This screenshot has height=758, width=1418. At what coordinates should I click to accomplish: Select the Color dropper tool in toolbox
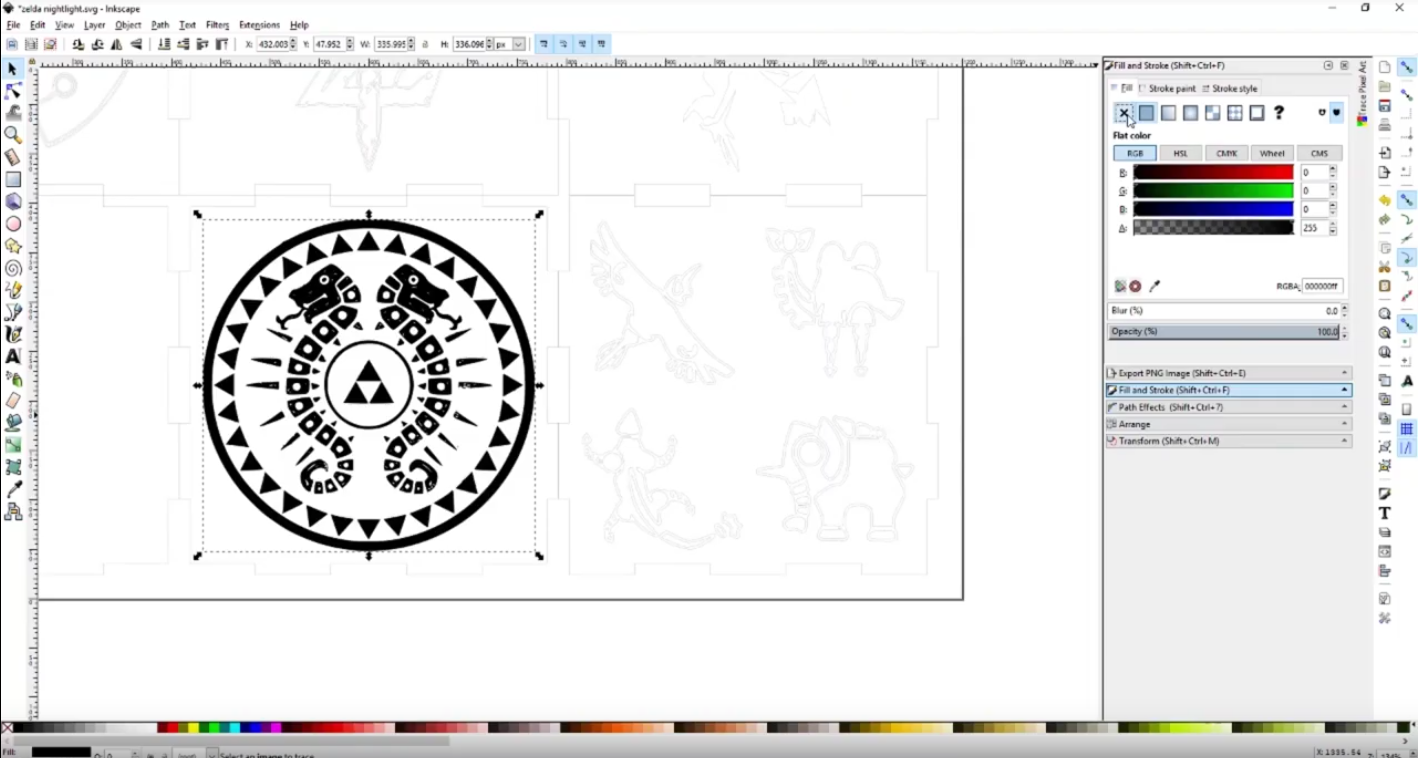point(13,489)
